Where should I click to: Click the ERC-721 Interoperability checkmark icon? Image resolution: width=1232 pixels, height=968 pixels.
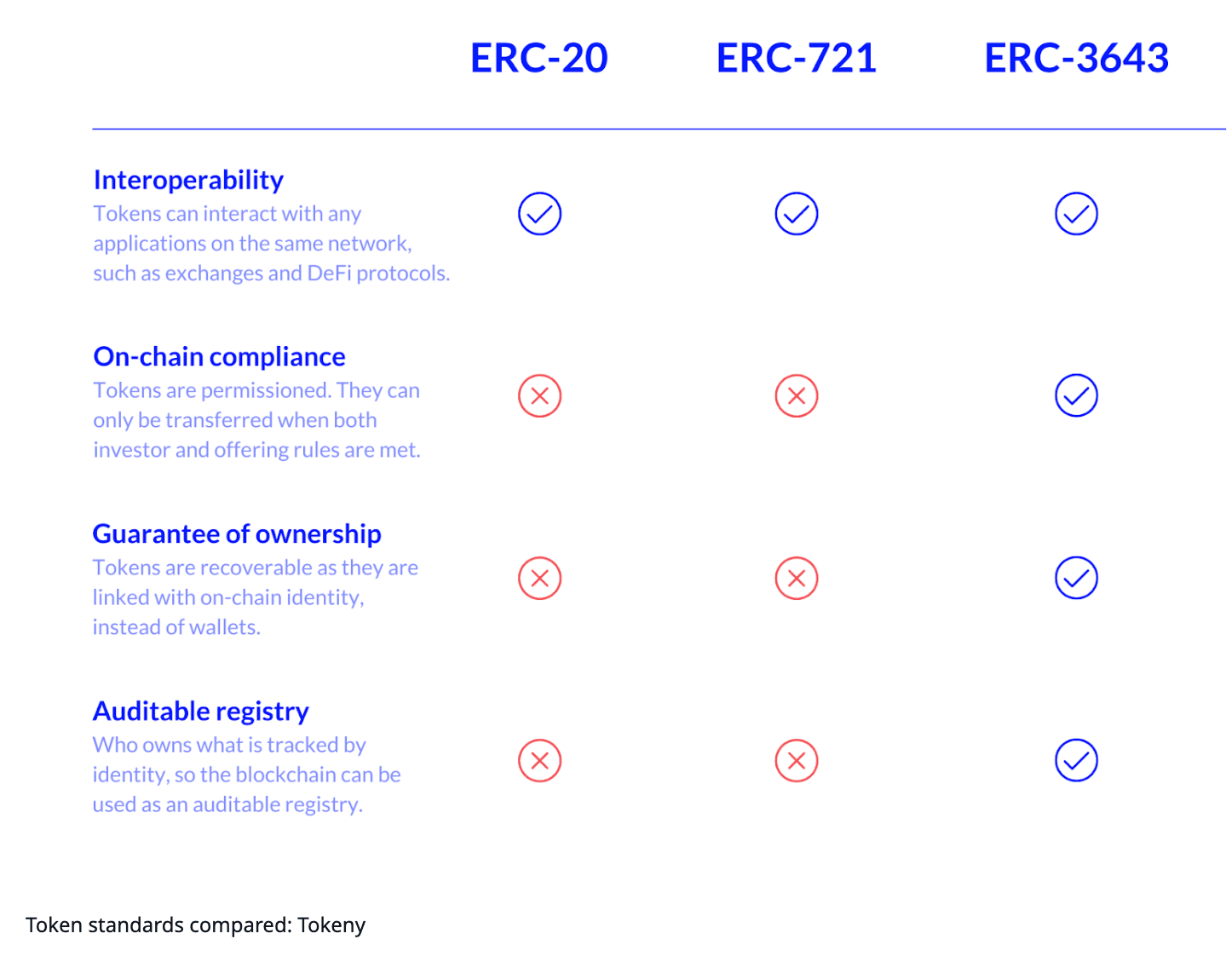pyautogui.click(x=796, y=214)
